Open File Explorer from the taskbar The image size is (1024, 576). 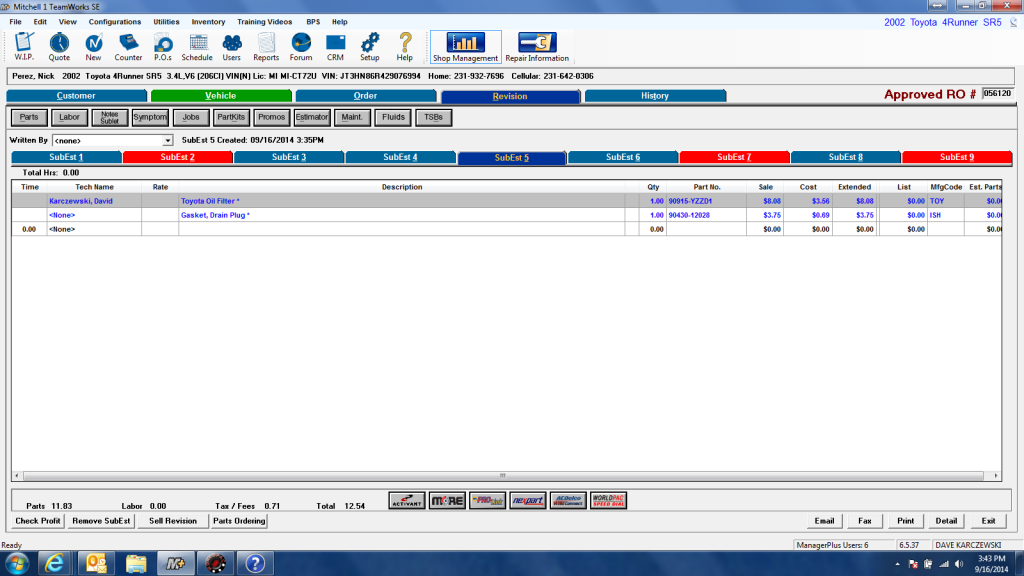click(x=136, y=563)
